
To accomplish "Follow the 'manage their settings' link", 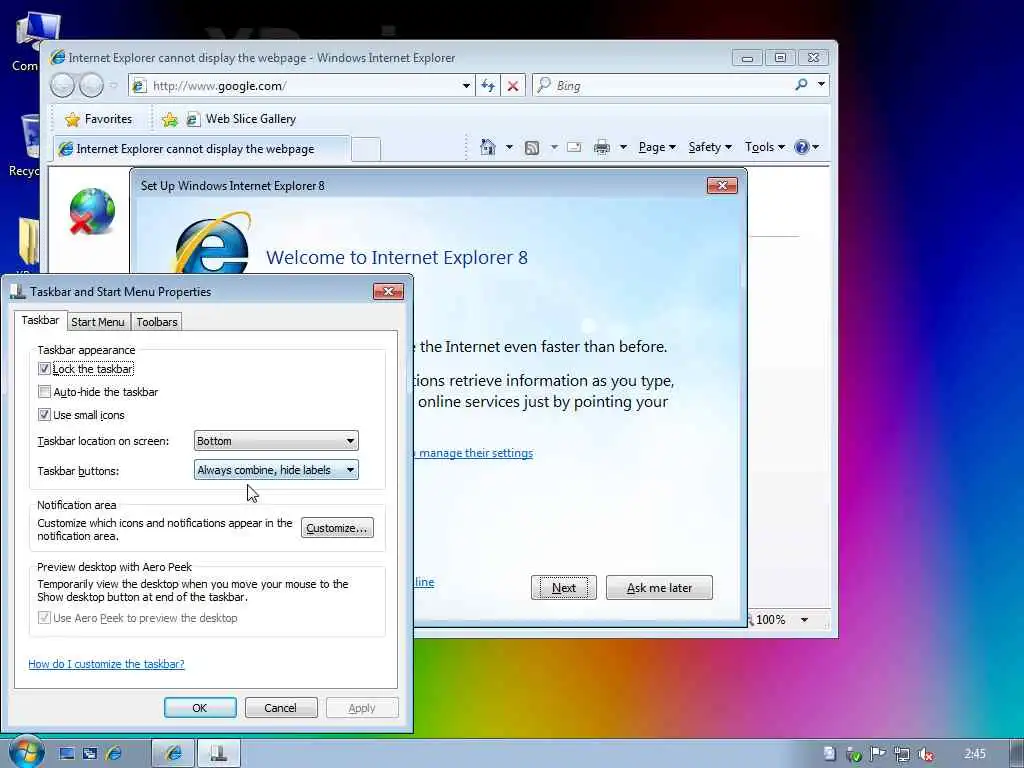I will click(475, 453).
